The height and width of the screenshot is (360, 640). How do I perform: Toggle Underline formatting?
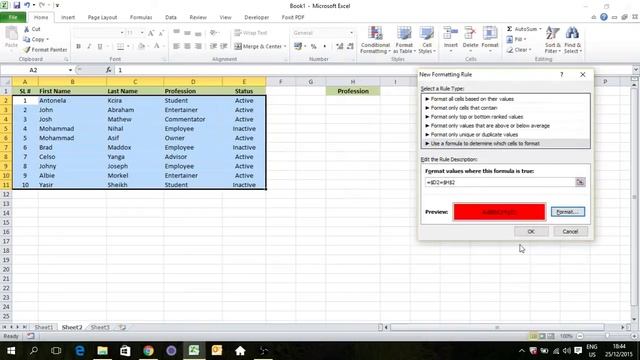click(100, 47)
